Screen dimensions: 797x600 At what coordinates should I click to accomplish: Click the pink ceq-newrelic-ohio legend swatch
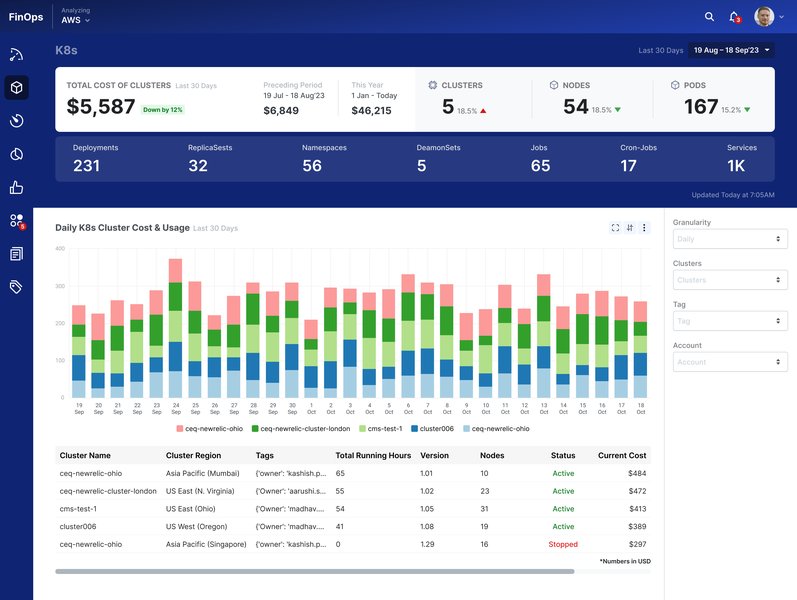[179, 429]
